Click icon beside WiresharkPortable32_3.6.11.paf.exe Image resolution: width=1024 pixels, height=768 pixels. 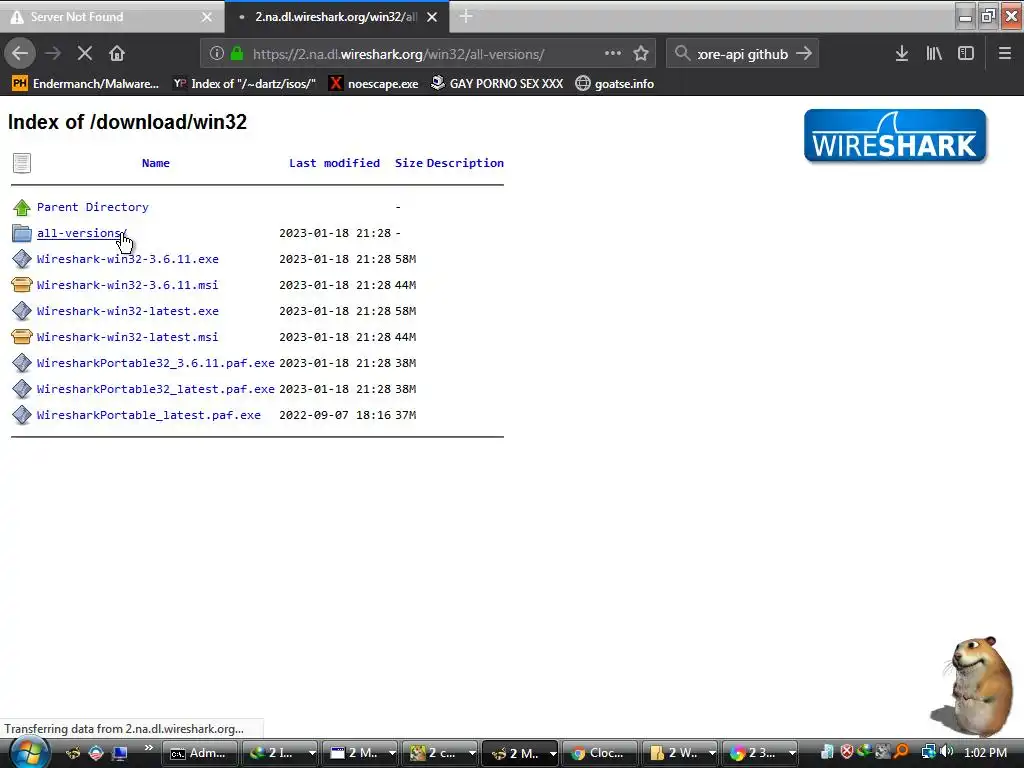(x=22, y=362)
